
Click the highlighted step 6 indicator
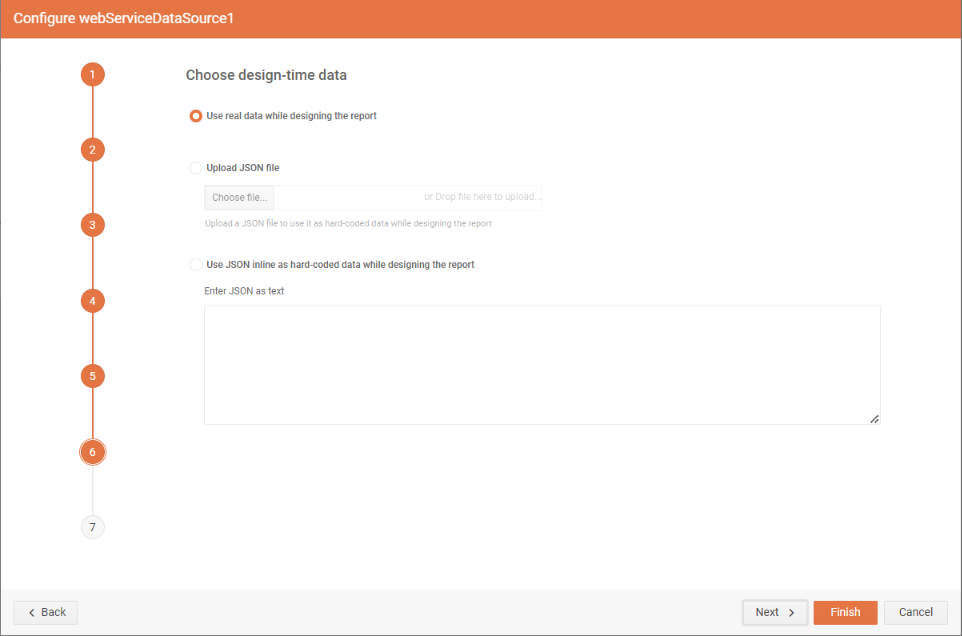[x=92, y=451]
